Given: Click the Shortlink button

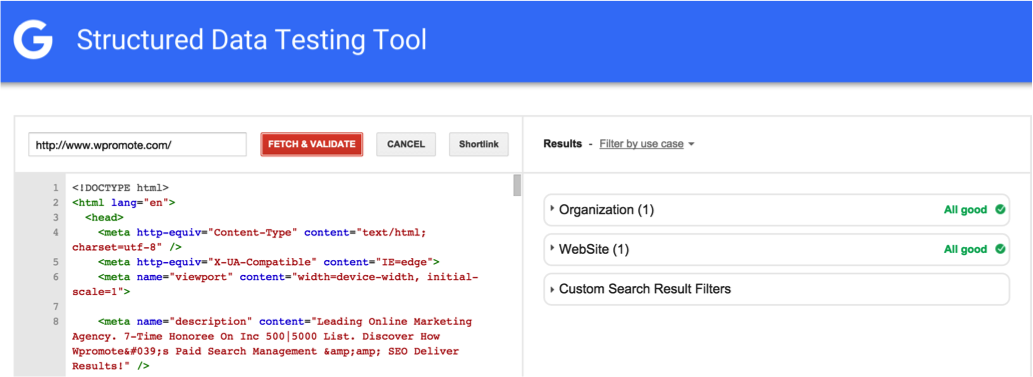Looking at the screenshot, I should point(479,144).
